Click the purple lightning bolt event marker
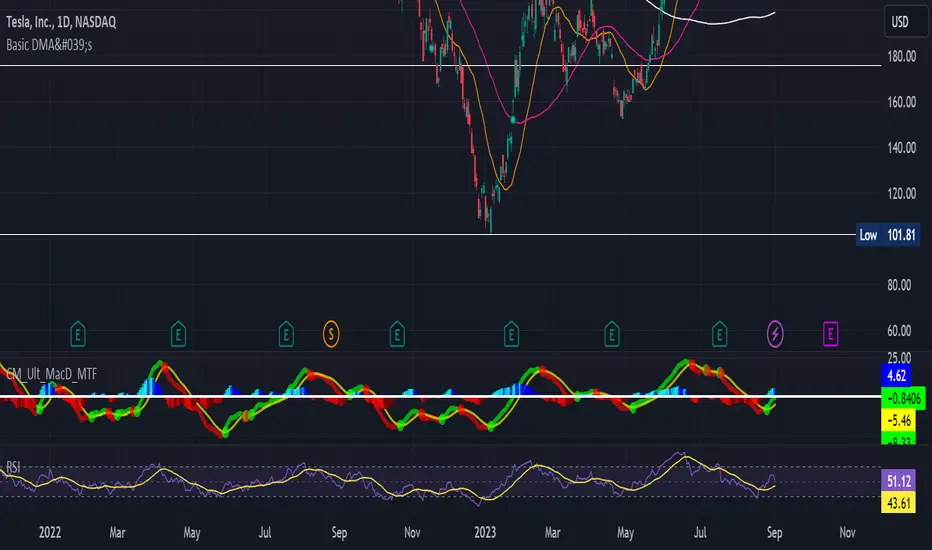Image resolution: width=932 pixels, height=550 pixels. 775,334
